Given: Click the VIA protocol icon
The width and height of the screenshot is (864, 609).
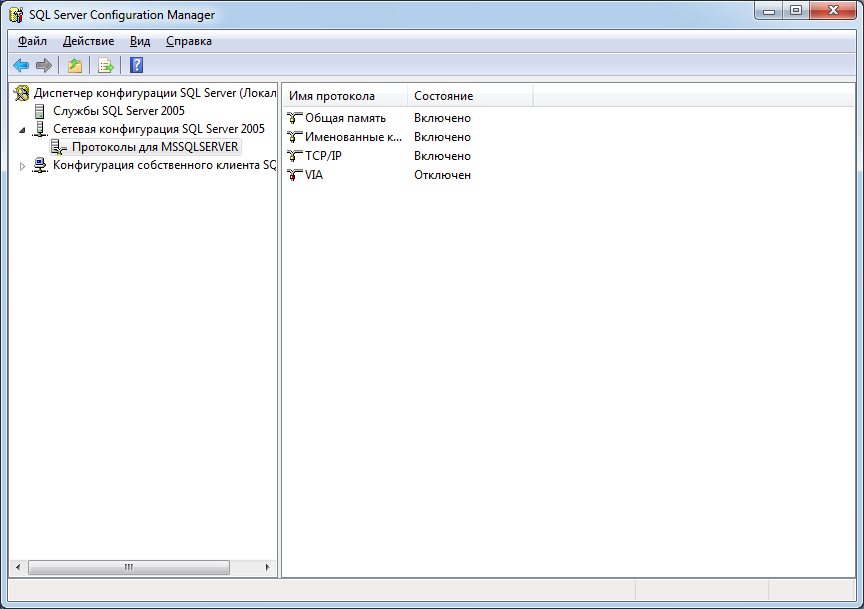Looking at the screenshot, I should (295, 175).
